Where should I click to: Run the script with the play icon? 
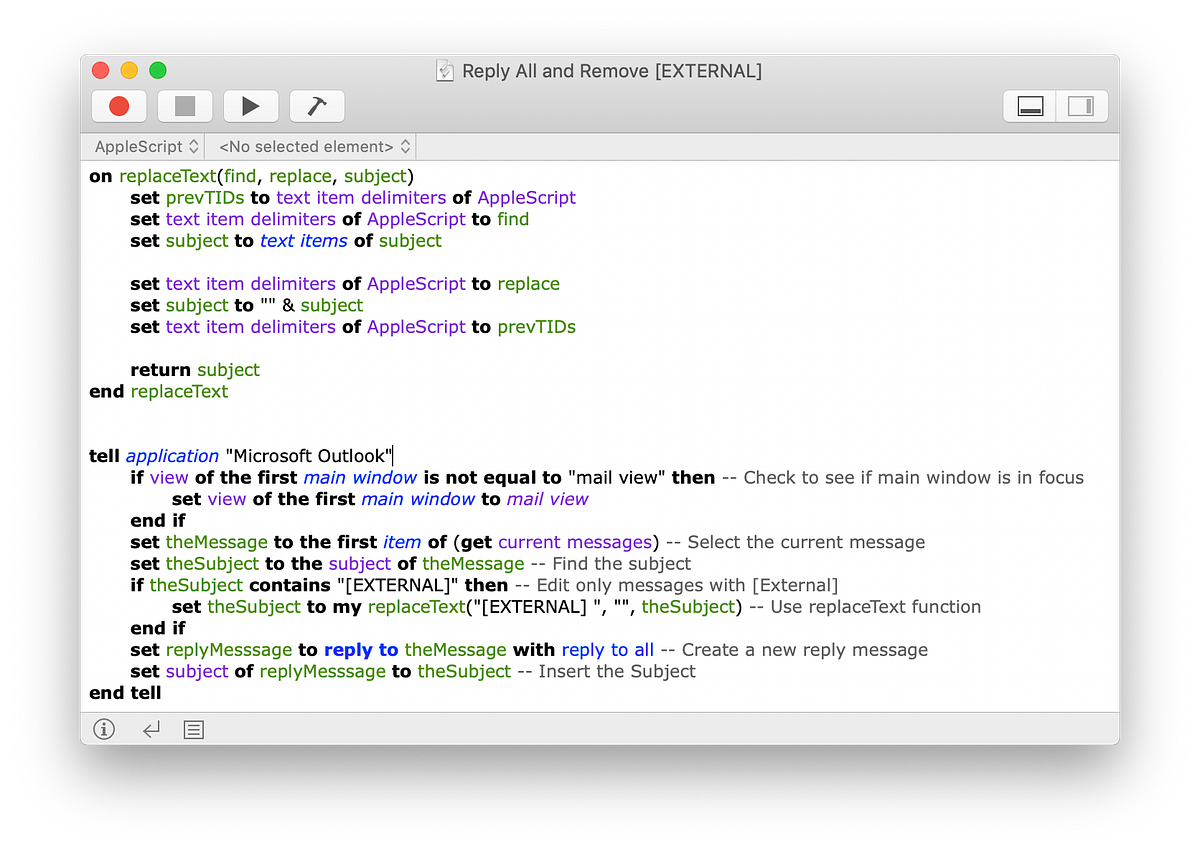[x=250, y=105]
